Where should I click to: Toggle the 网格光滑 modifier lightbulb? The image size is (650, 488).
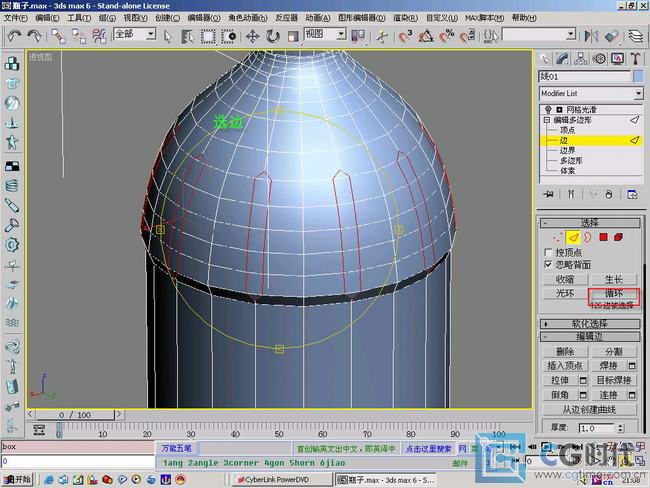pyautogui.click(x=548, y=109)
